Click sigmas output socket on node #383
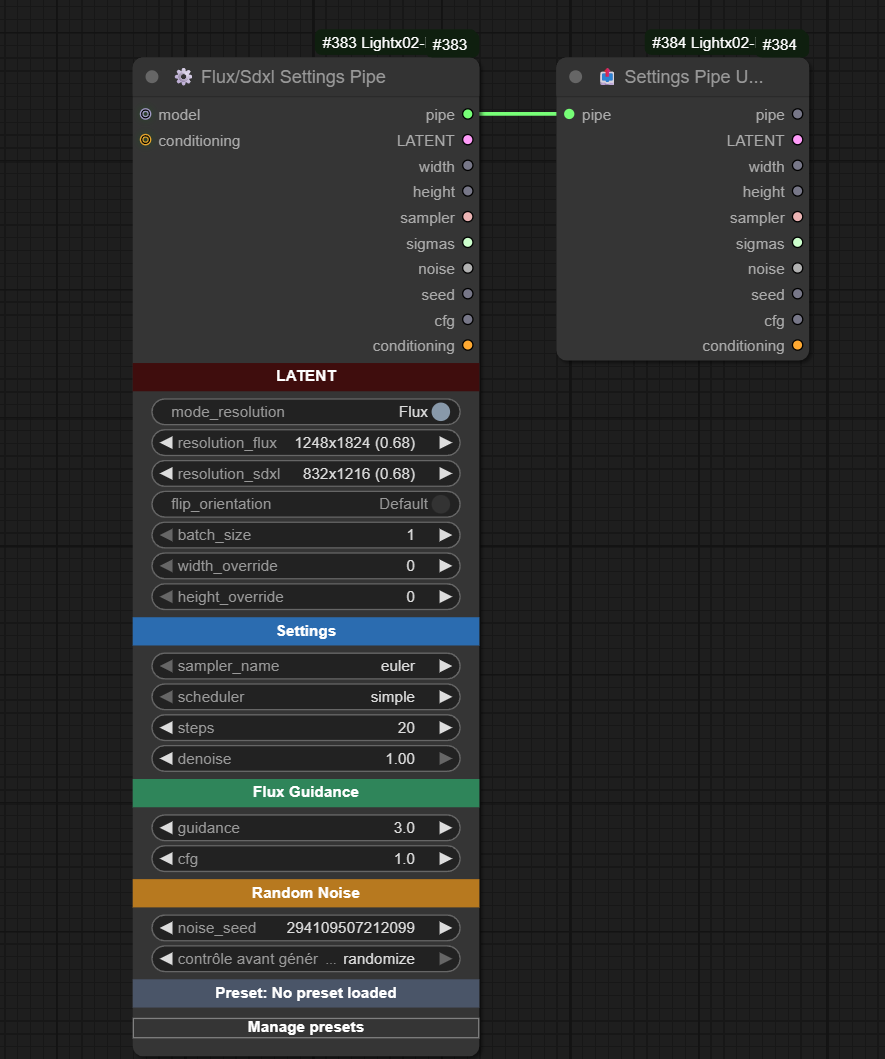Screen dimensions: 885x1059 467,242
